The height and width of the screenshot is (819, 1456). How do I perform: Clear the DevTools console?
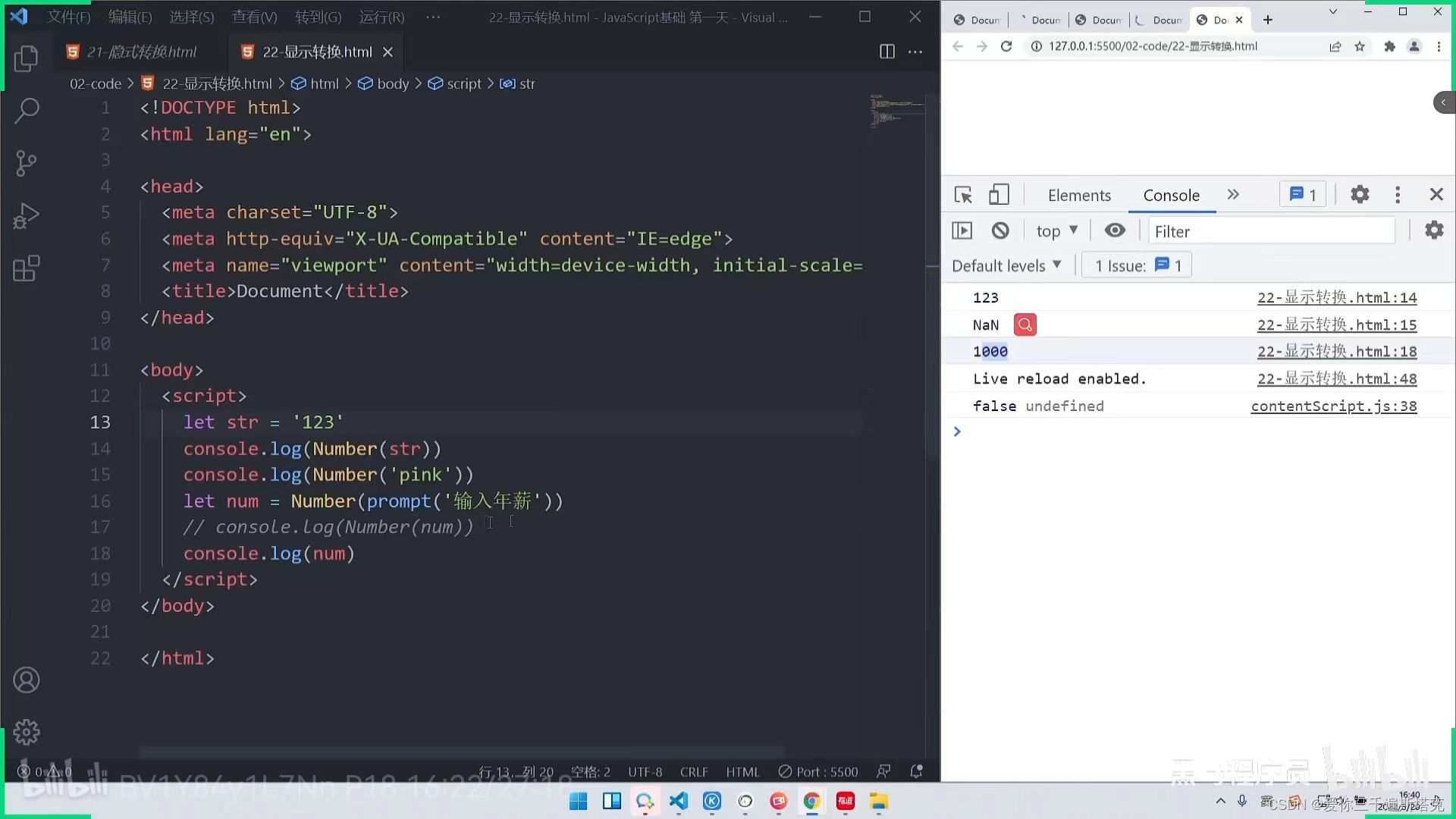tap(1000, 230)
